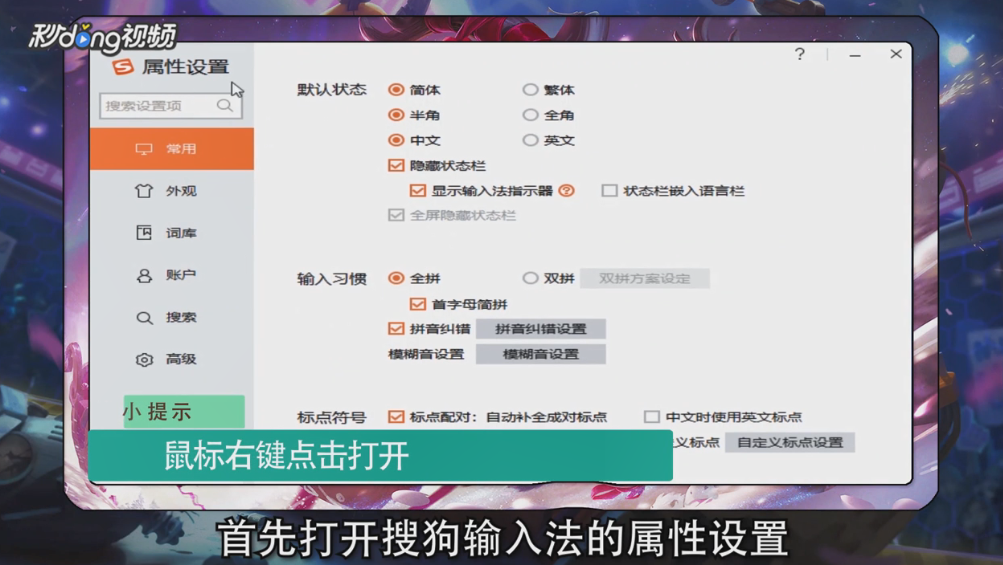Screen dimensions: 1003x565
Task: Click the 输入习惯 section label
Action: coord(331,278)
